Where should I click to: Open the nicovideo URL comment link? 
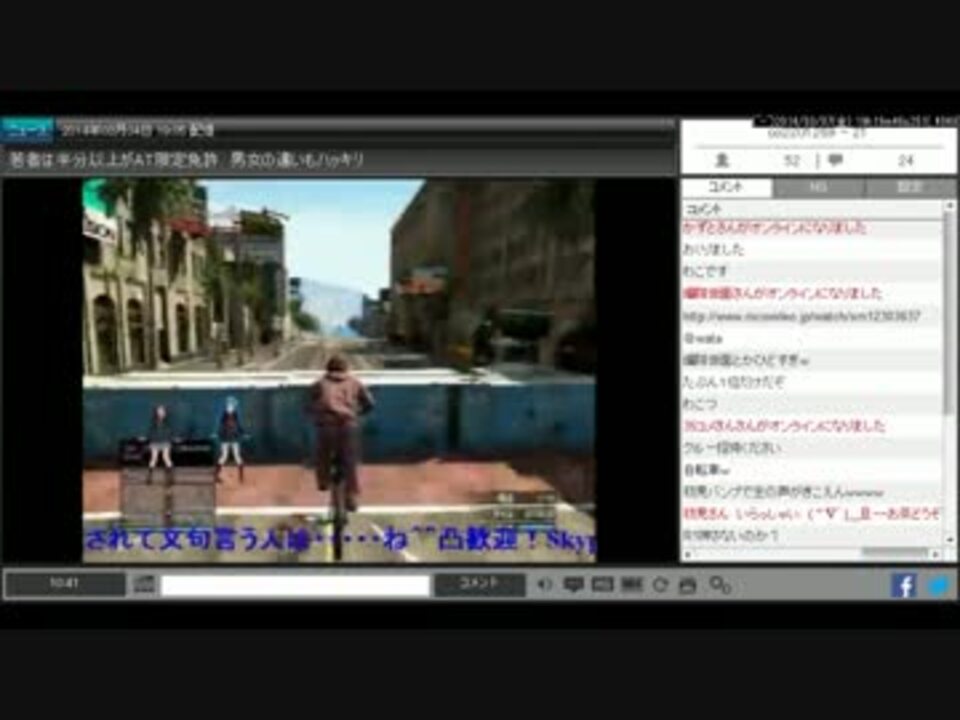coord(802,316)
